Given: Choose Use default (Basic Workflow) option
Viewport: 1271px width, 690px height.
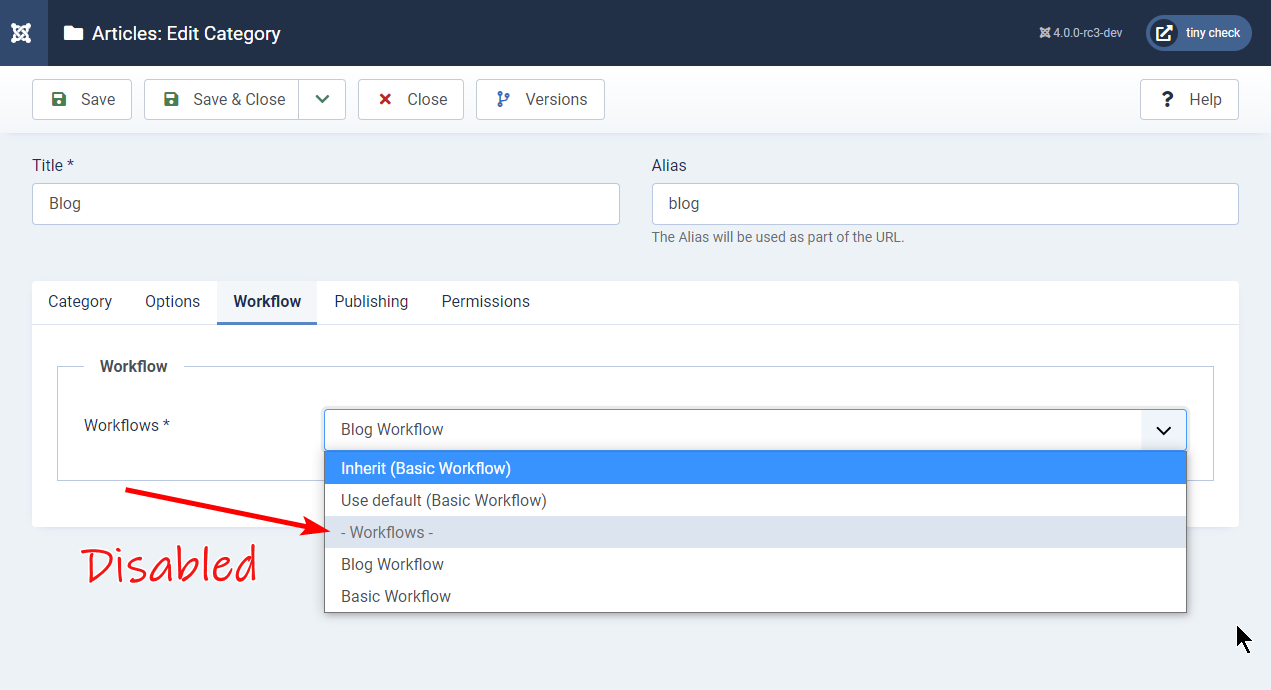Looking at the screenshot, I should 755,500.
